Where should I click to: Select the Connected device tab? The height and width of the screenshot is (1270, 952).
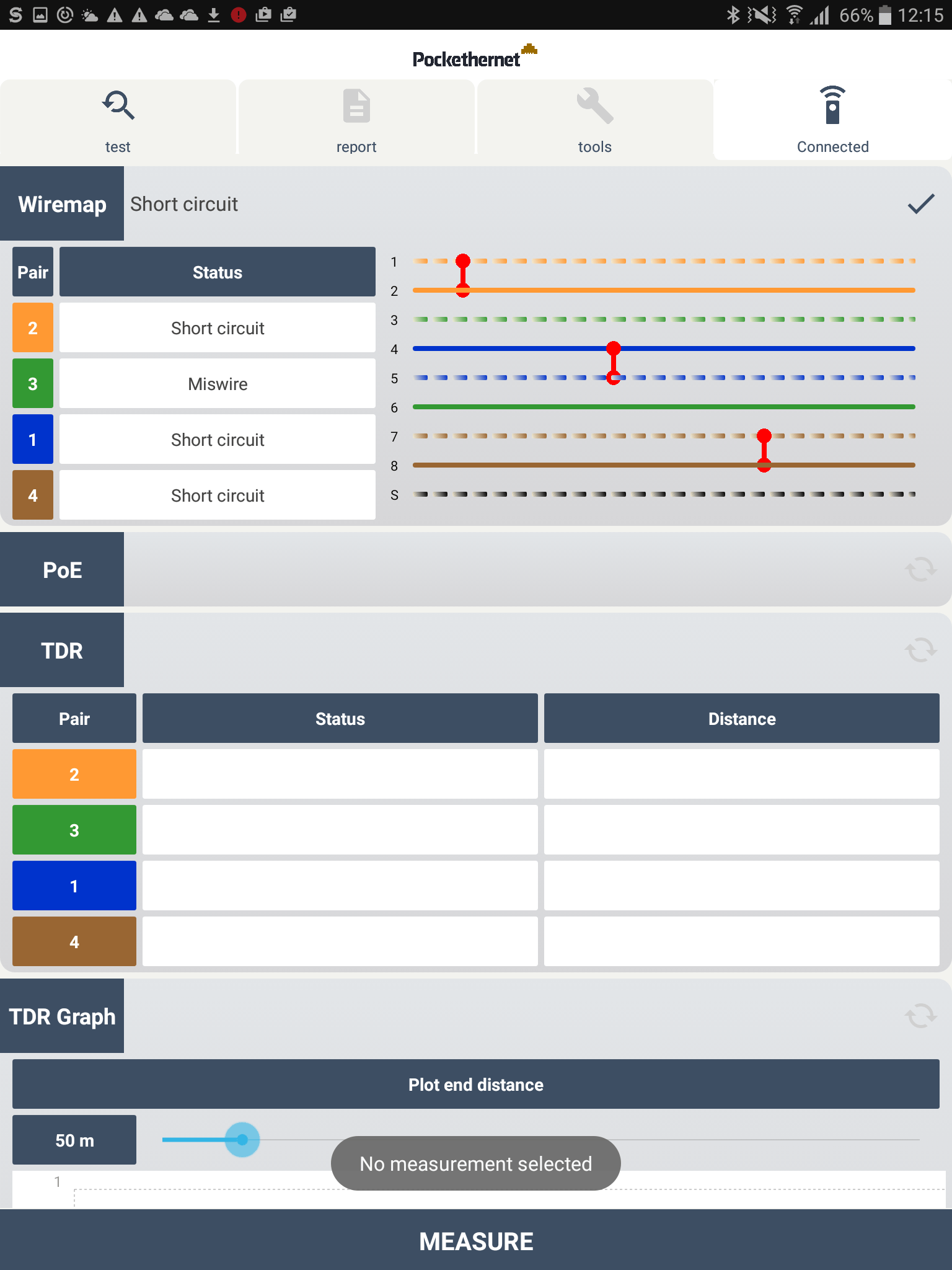pos(832,119)
